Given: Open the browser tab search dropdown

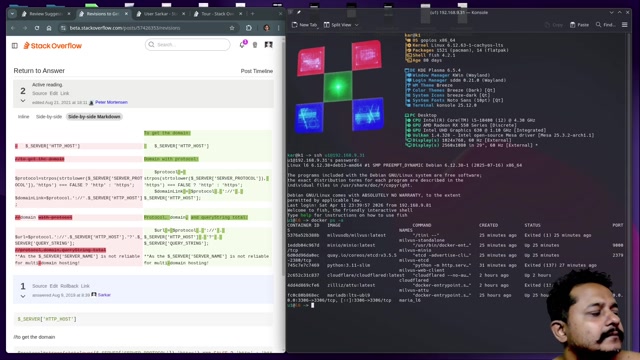Looking at the screenshot, I should [x=12, y=13].
